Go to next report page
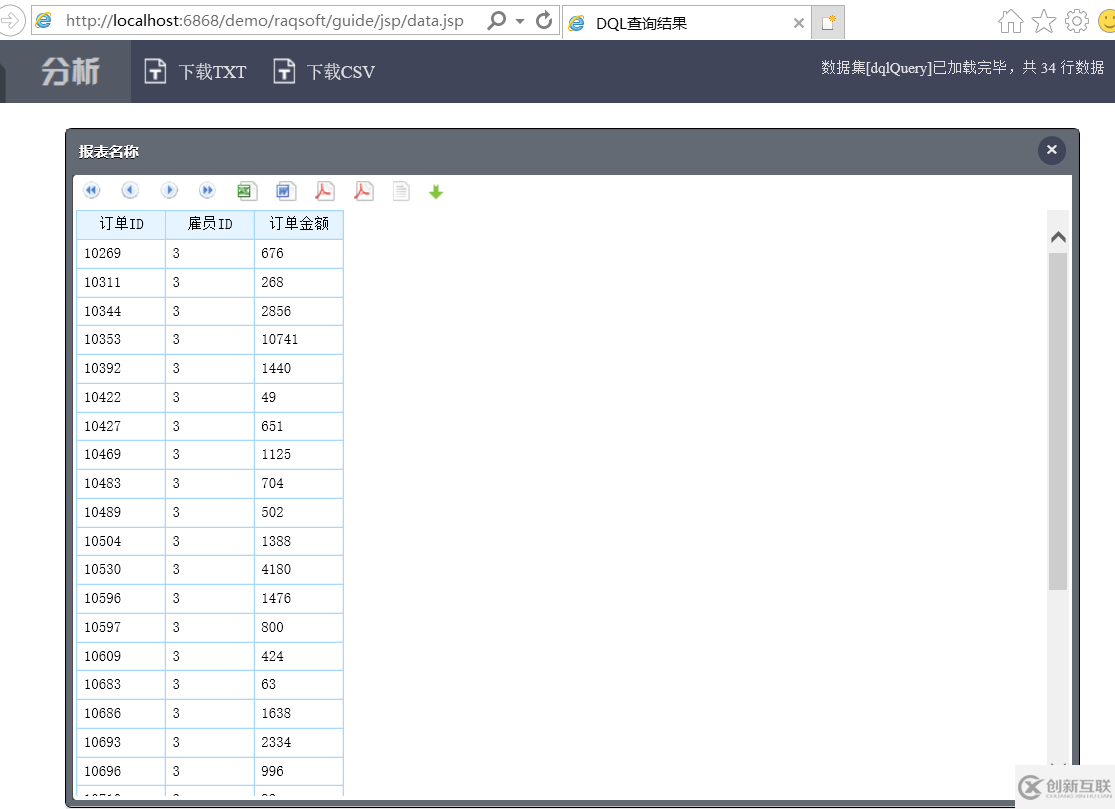This screenshot has height=809, width=1115. [x=169, y=191]
